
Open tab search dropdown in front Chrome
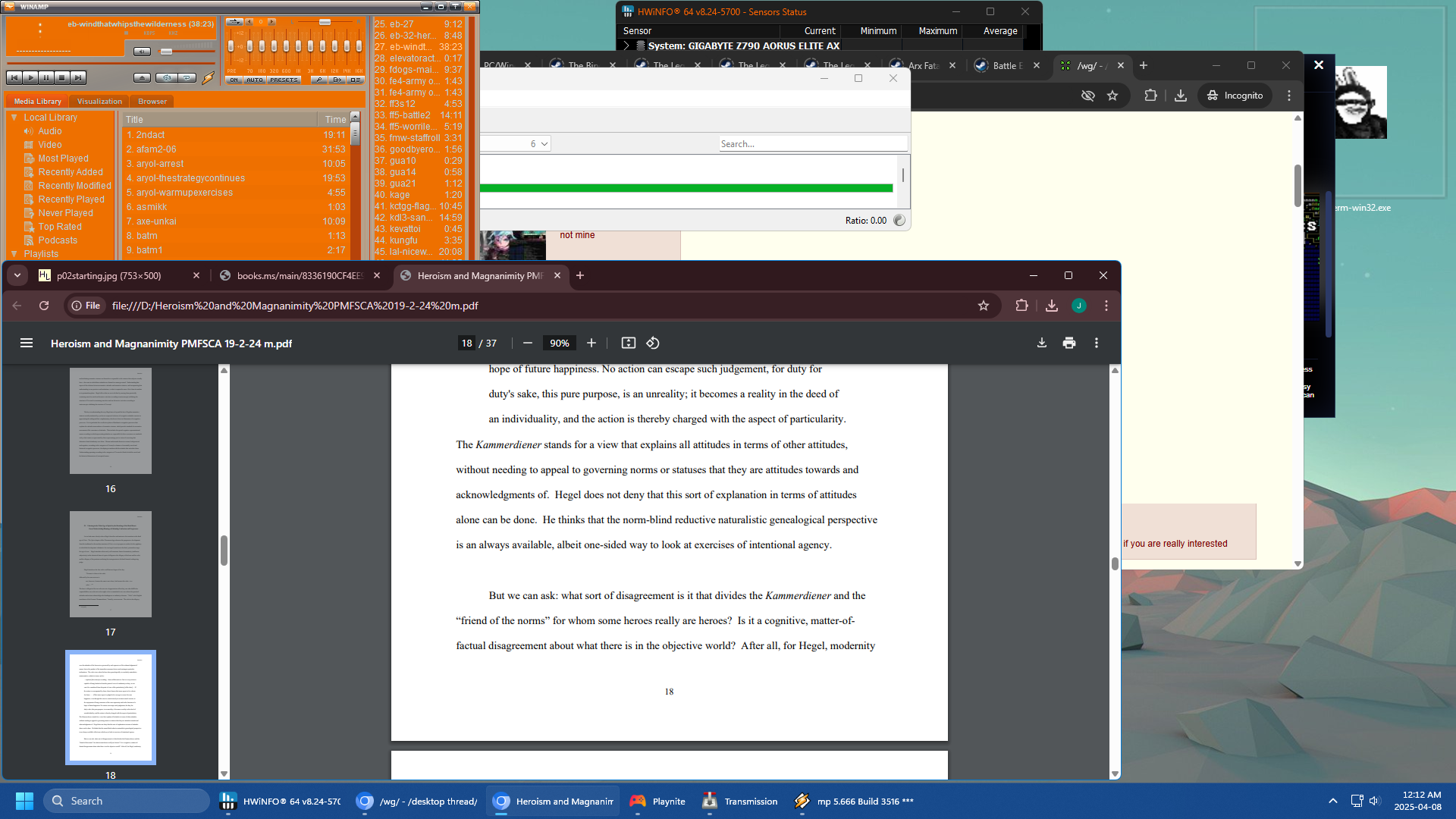click(x=17, y=276)
